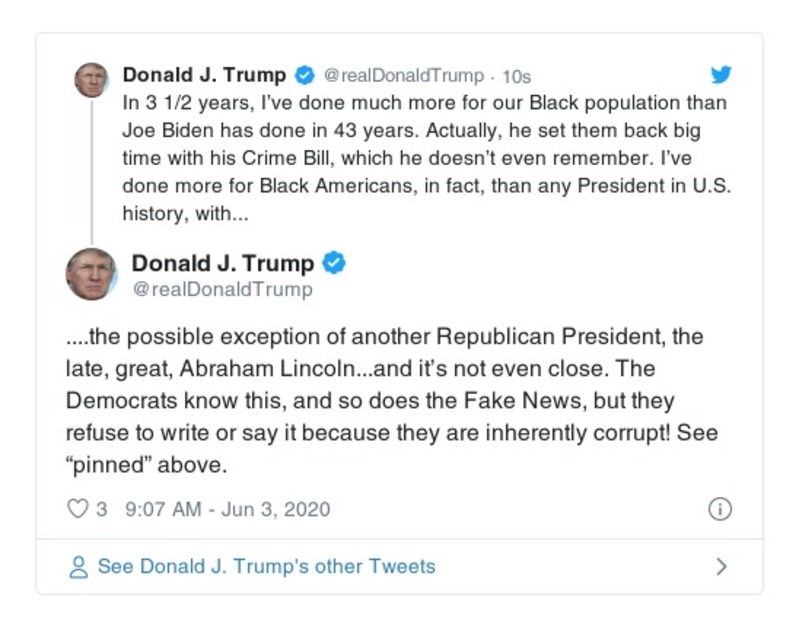Click the Twitter bird logo

[721, 75]
